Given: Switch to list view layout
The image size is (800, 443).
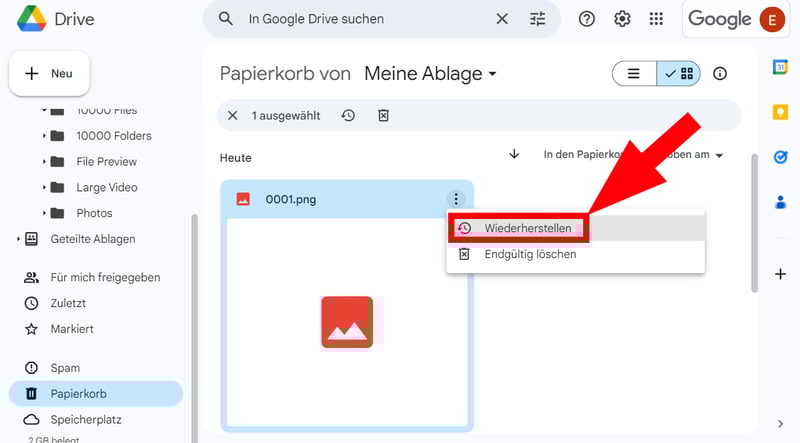Looking at the screenshot, I should (634, 74).
